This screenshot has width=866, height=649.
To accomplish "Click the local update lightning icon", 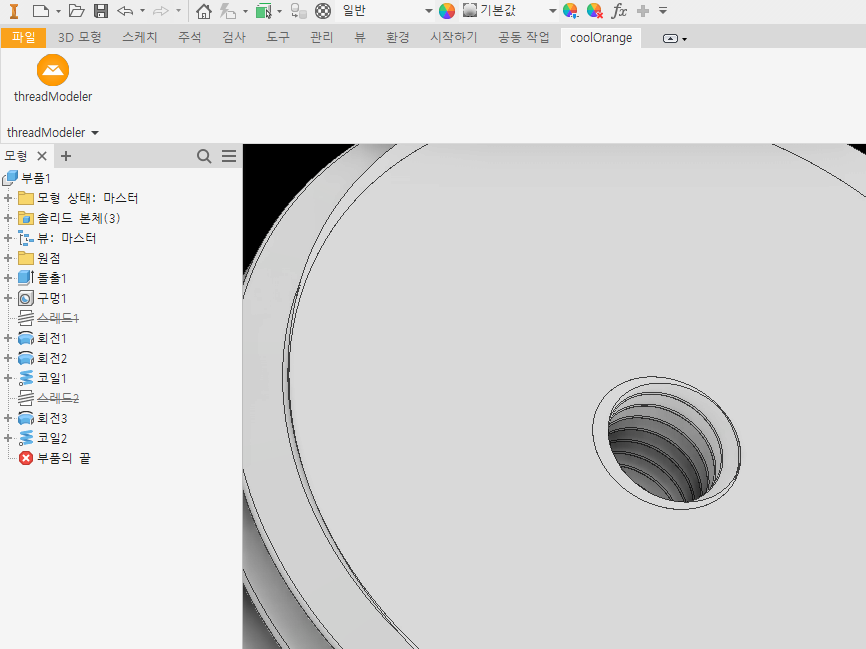I will click(228, 10).
